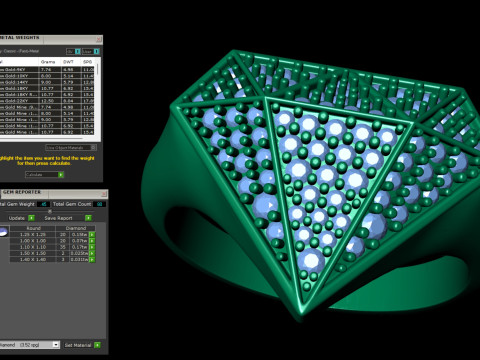The width and height of the screenshot is (480, 360).
Task: Click the Total Gem Weight value field
Action: coord(43,204)
